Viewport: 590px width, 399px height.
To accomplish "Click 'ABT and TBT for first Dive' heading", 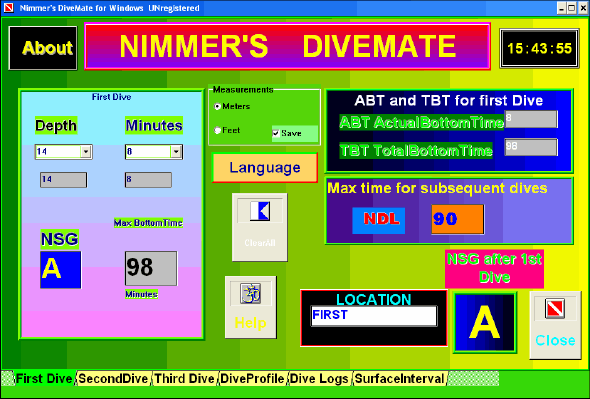I will tap(449, 101).
